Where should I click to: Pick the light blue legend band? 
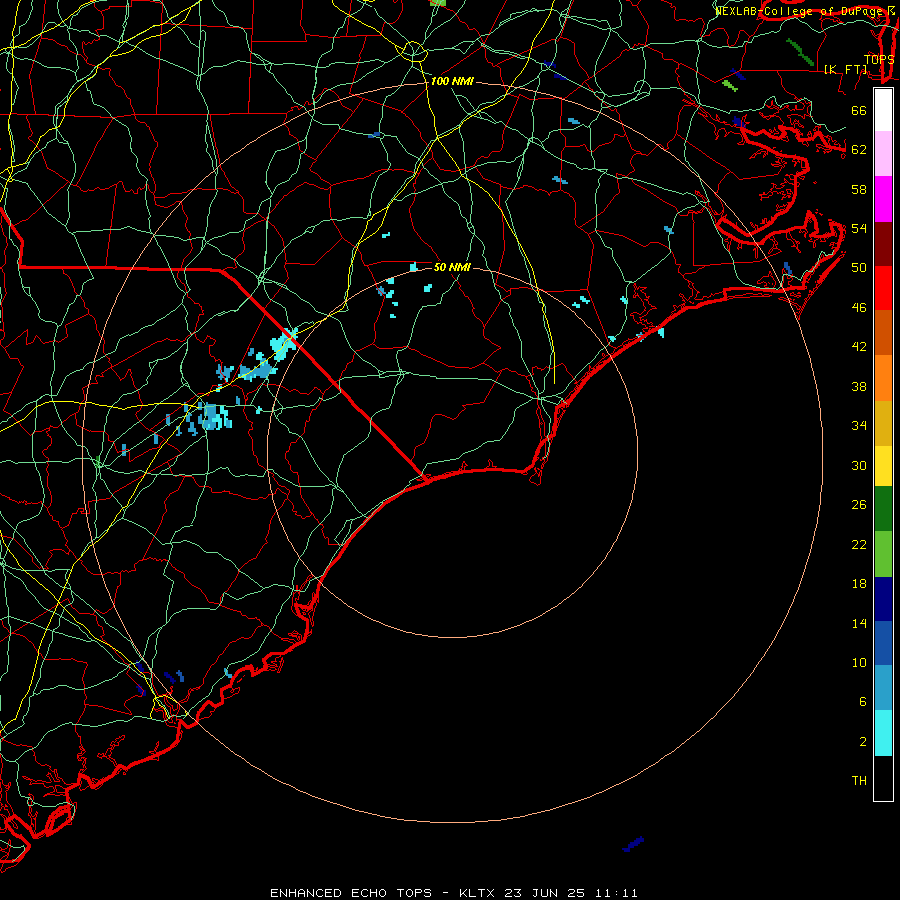coord(883,688)
